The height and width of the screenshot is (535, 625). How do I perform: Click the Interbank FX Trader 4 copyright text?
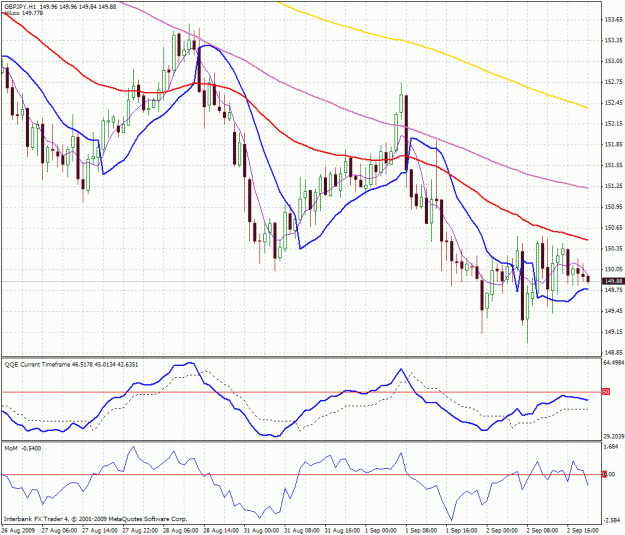click(95, 519)
